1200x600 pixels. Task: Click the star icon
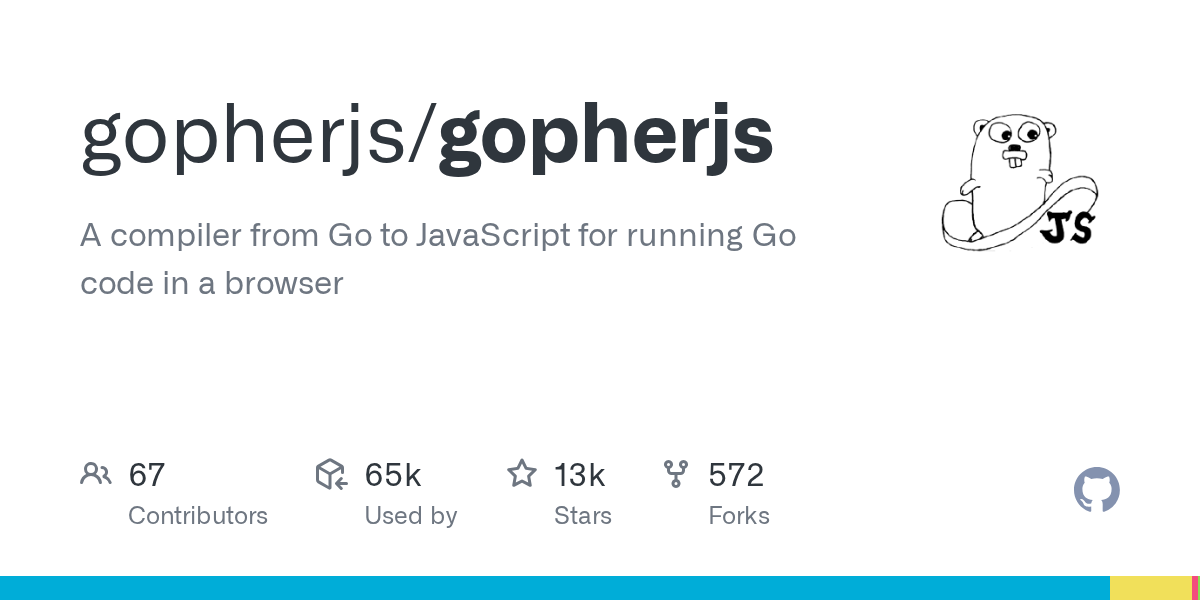pos(522,474)
